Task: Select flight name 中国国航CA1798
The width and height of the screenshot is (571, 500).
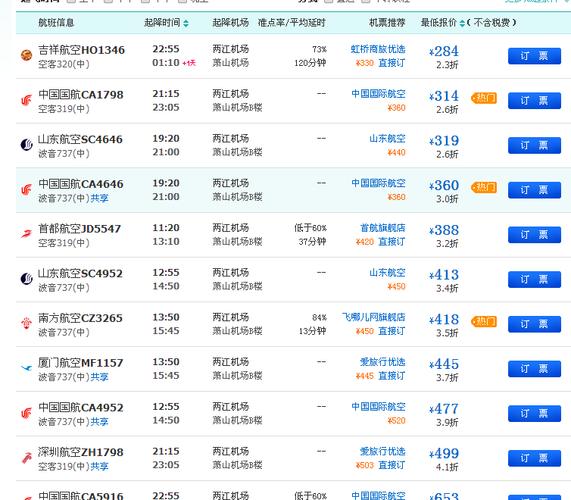Action: pos(81,95)
